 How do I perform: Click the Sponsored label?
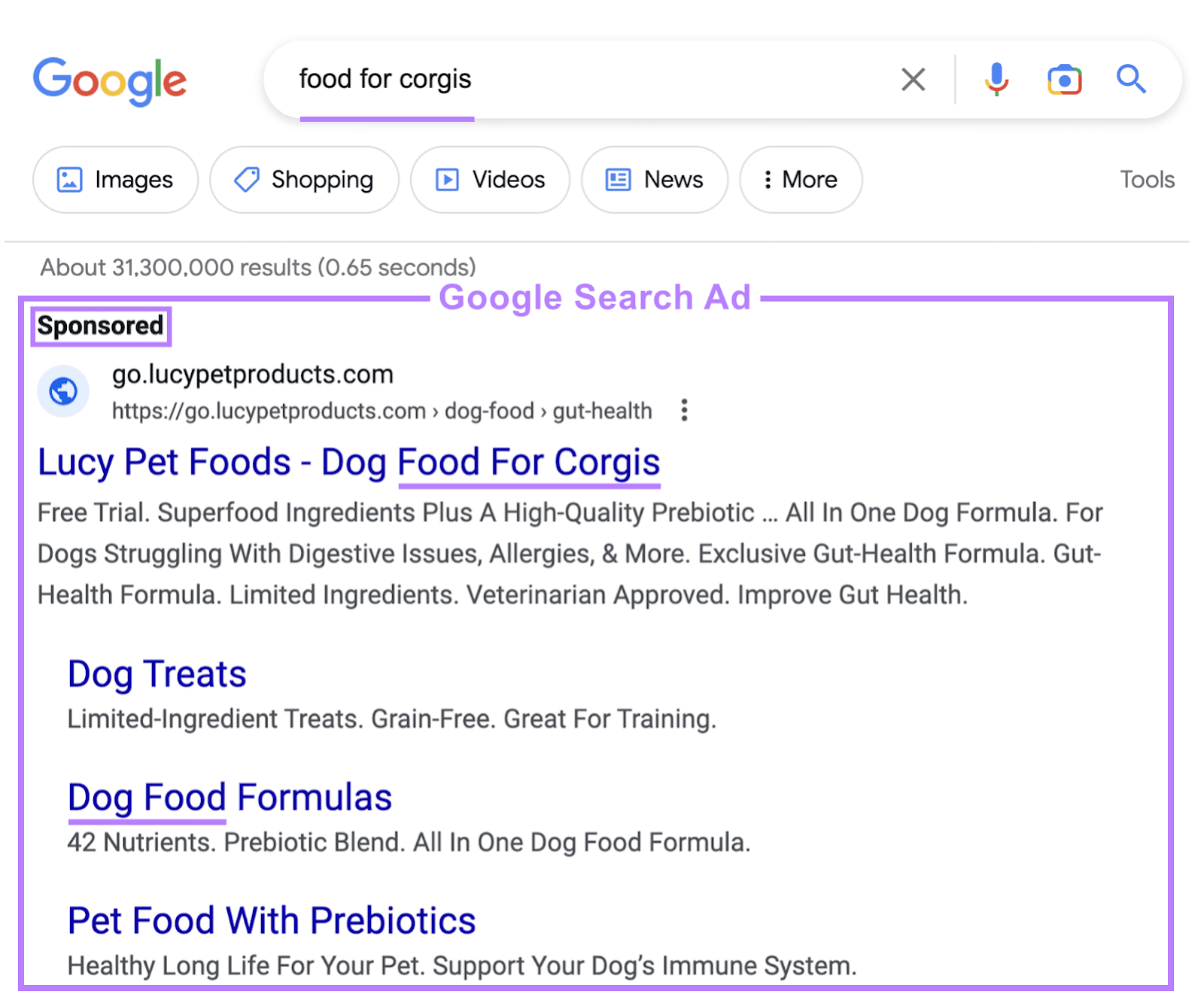[100, 326]
